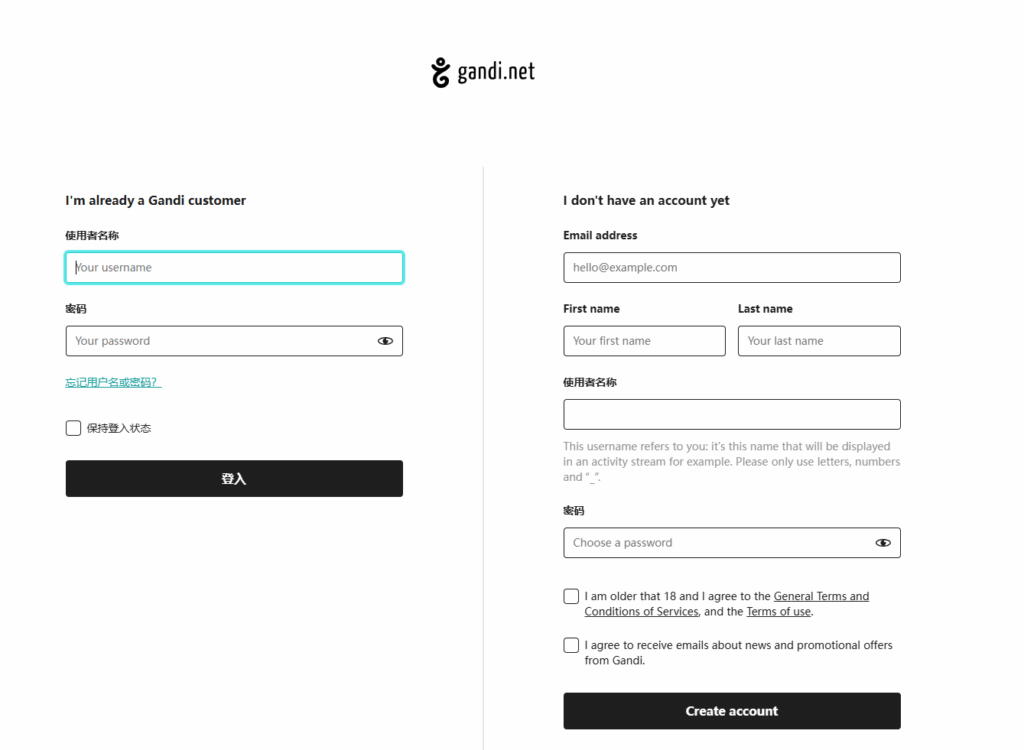Click the 'Last name' label text

[765, 309]
